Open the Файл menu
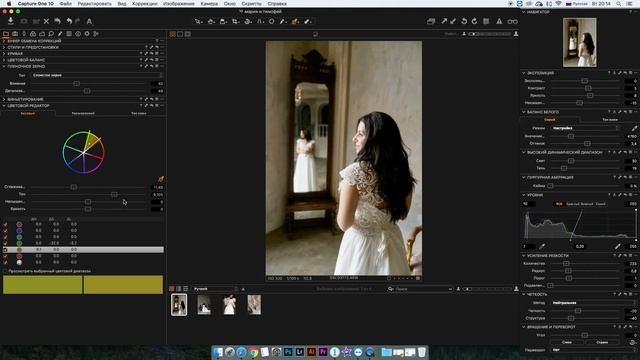Viewport: 640px width, 360px height. tap(65, 3)
